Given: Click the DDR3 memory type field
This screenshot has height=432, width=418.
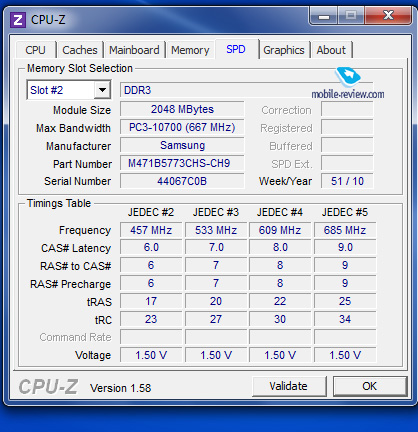Looking at the screenshot, I should (x=246, y=90).
